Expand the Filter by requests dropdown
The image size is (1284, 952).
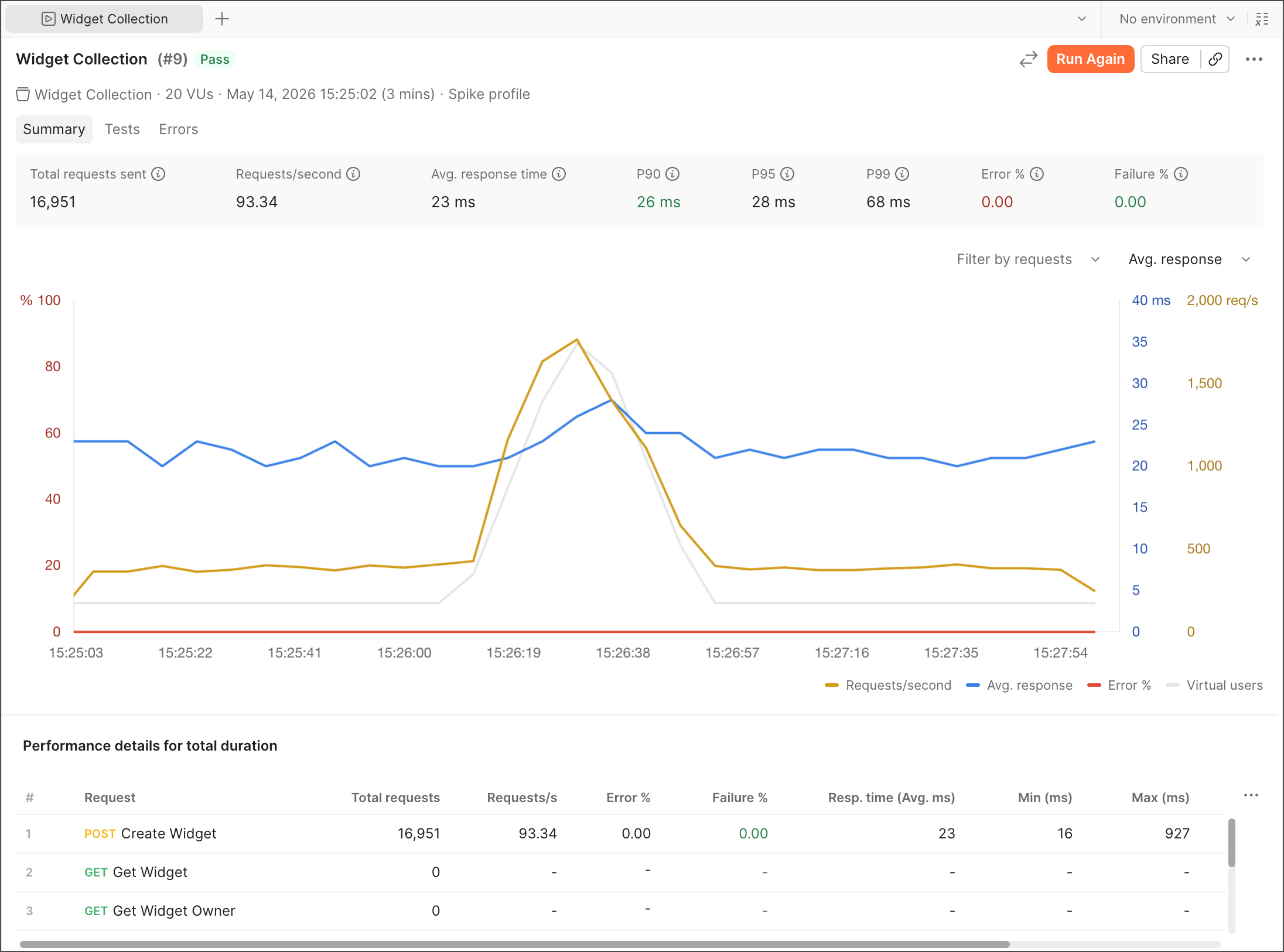coord(1028,259)
